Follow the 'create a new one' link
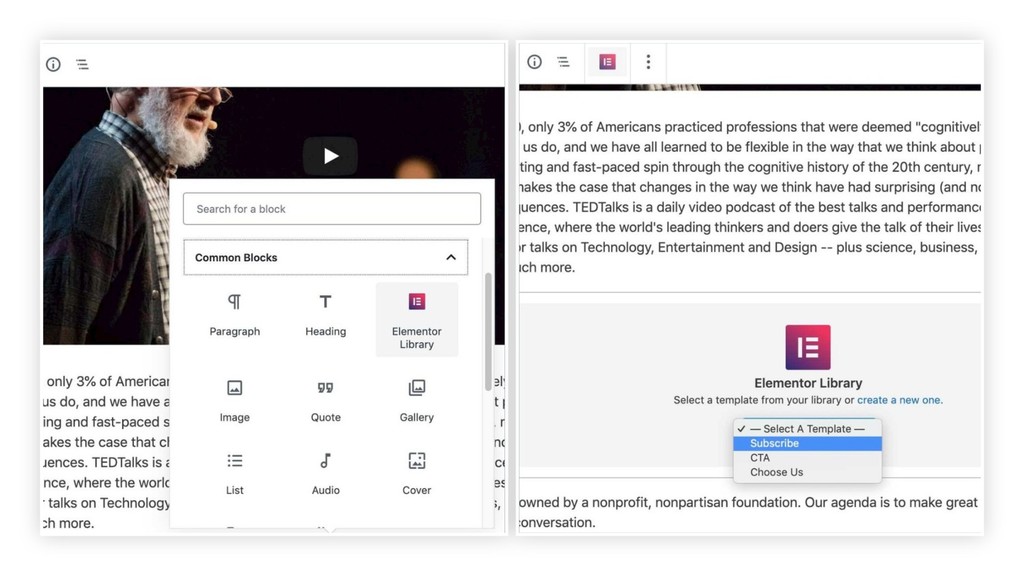 coord(899,400)
